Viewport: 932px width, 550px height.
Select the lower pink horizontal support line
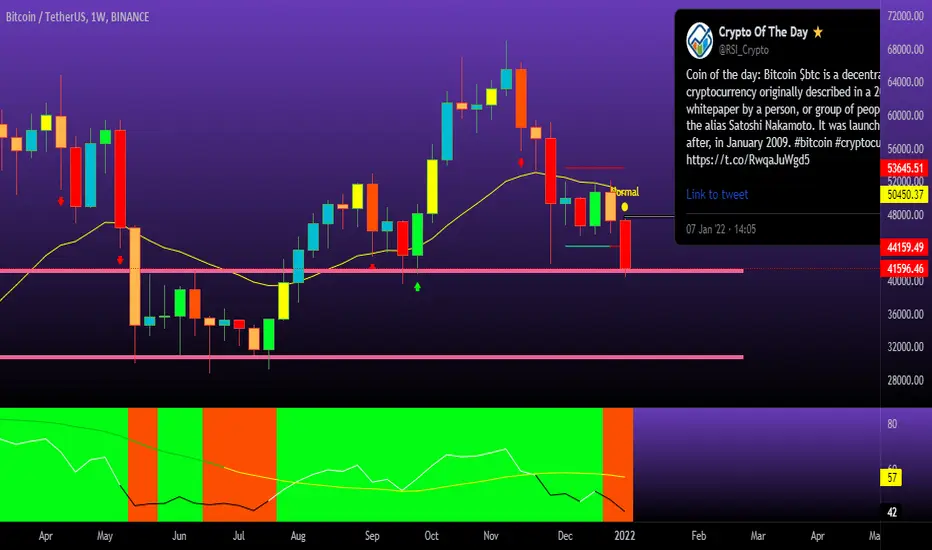(x=371, y=357)
